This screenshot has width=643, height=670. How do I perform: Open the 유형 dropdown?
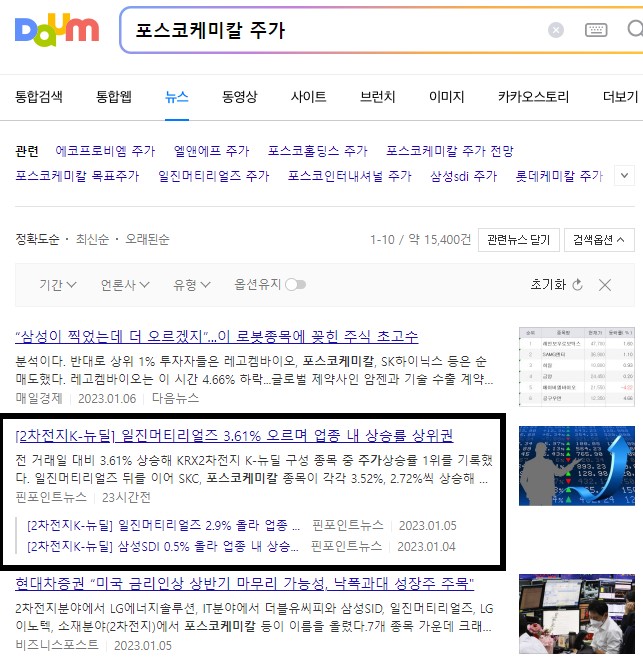[x=191, y=285]
